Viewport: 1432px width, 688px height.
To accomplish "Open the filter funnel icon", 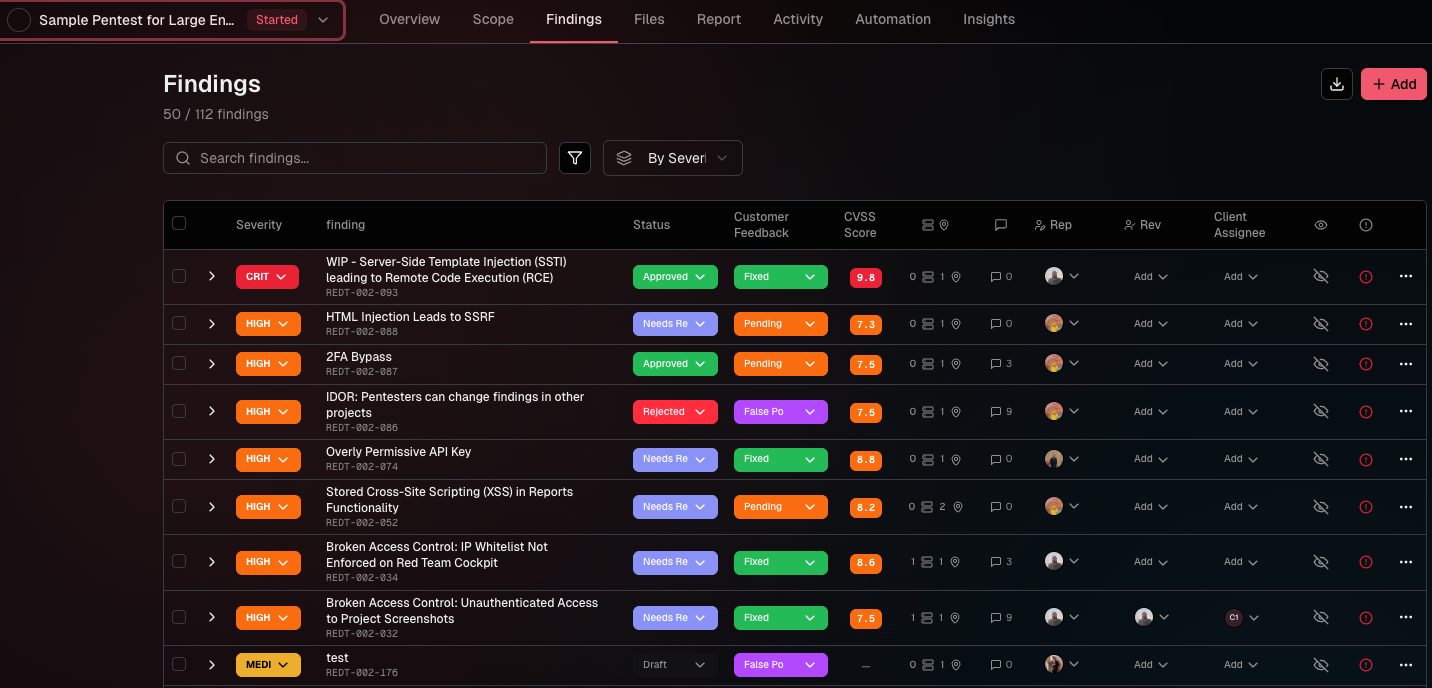I will pyautogui.click(x=575, y=158).
